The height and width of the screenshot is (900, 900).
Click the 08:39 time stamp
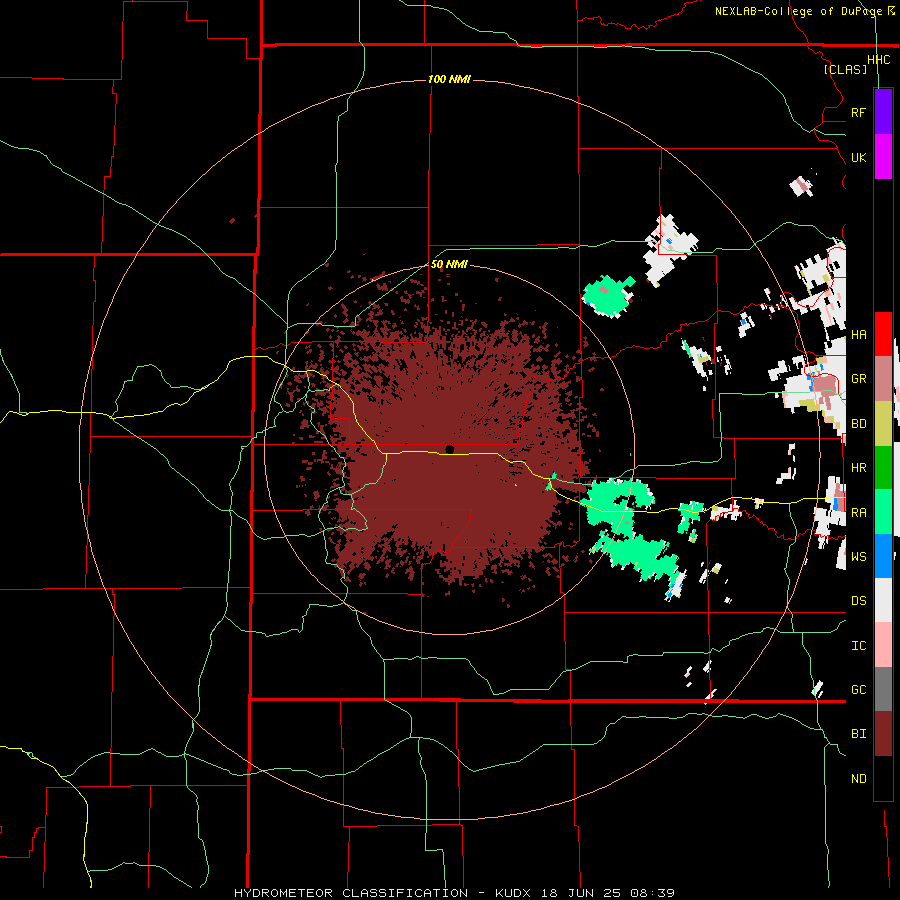tap(652, 893)
